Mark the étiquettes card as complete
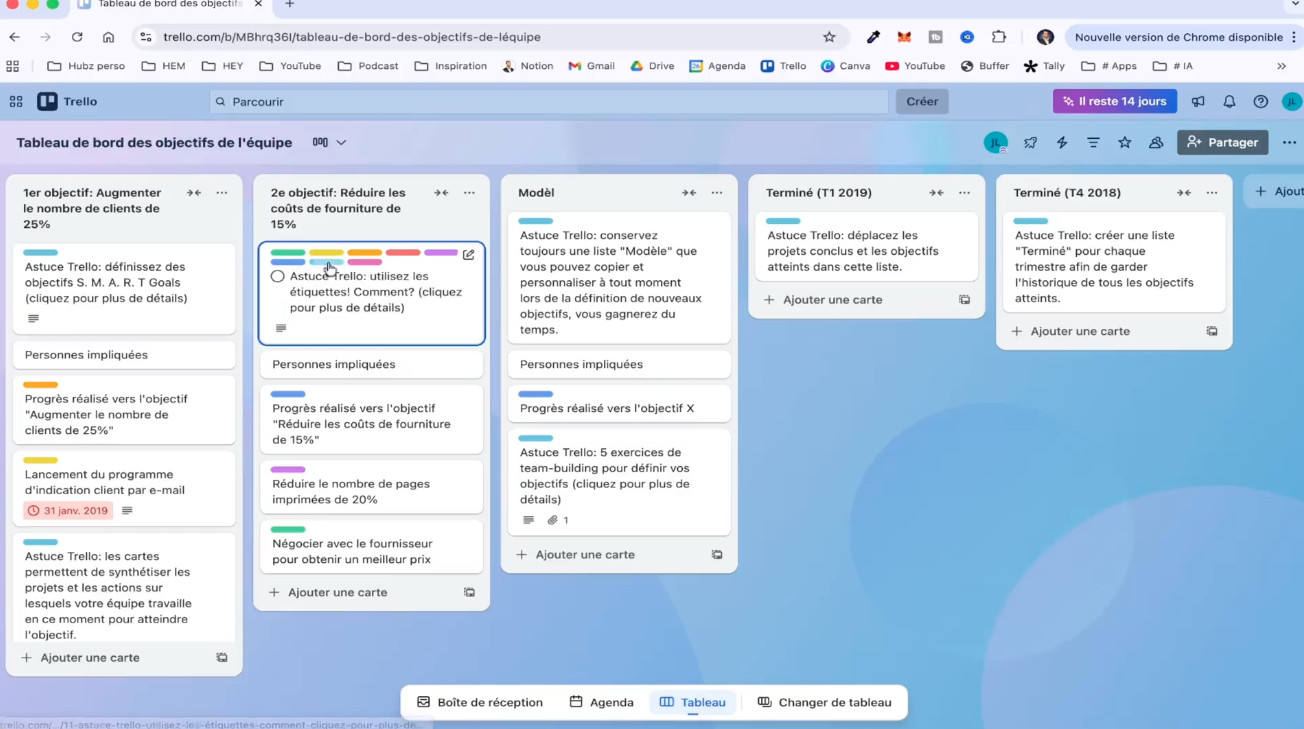 tap(278, 276)
